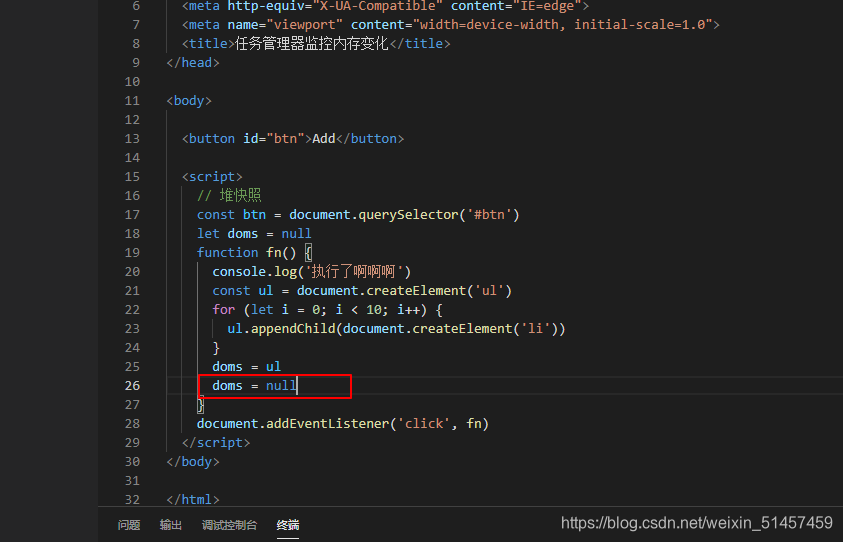
Task: Click the closing script tag
Action: 216,443
